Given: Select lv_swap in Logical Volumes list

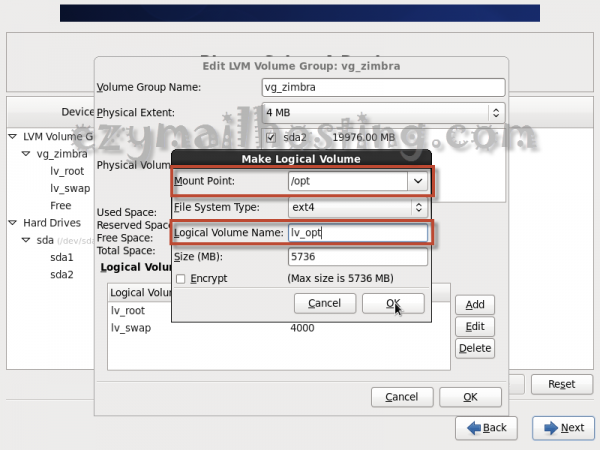Looking at the screenshot, I should [x=131, y=328].
